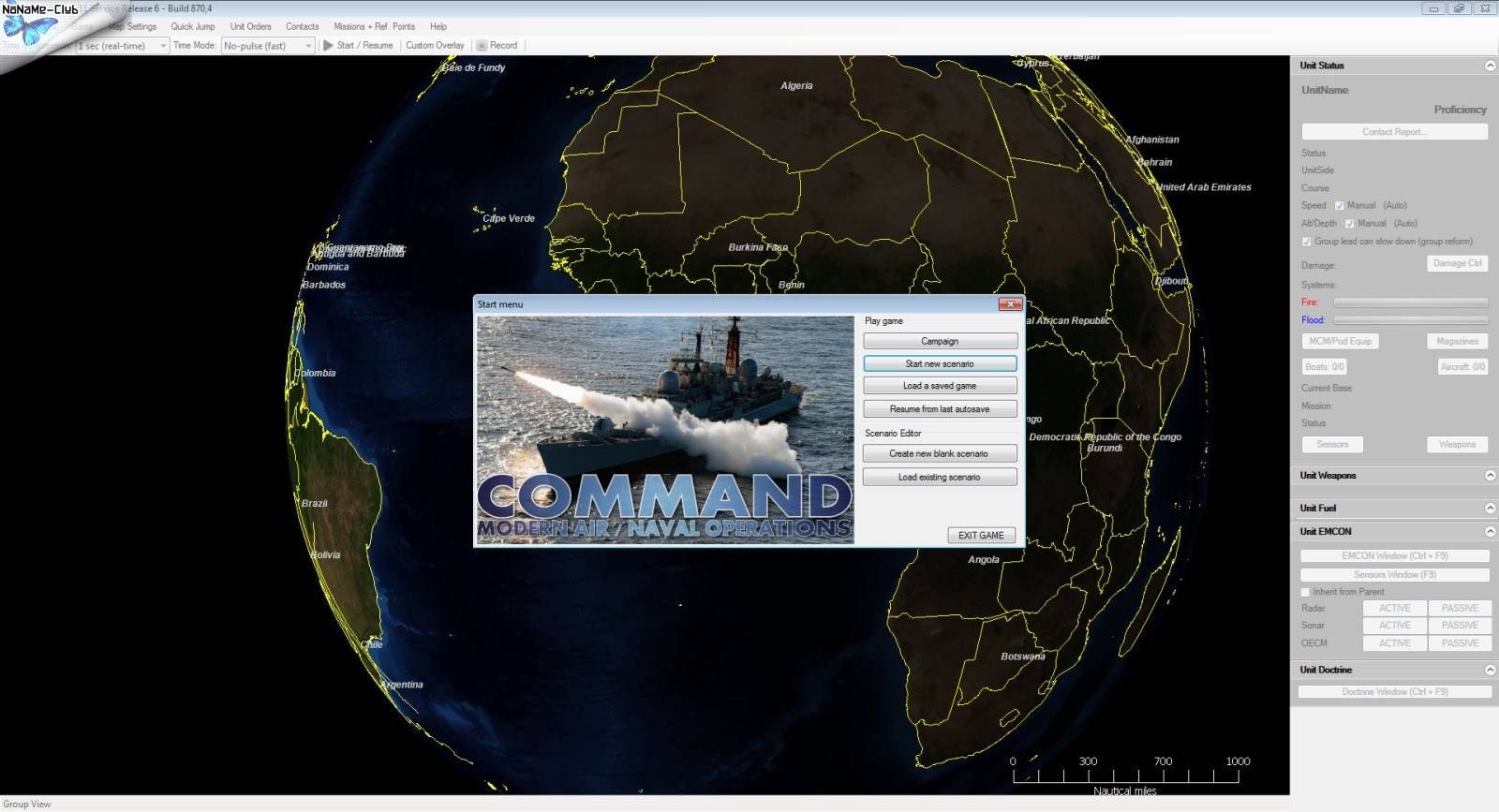Click the Damage Ctrl button
The image size is (1499, 812).
point(1457,264)
